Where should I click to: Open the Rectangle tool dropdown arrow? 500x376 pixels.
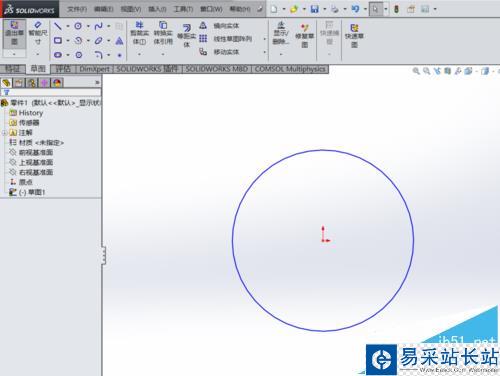68,41
